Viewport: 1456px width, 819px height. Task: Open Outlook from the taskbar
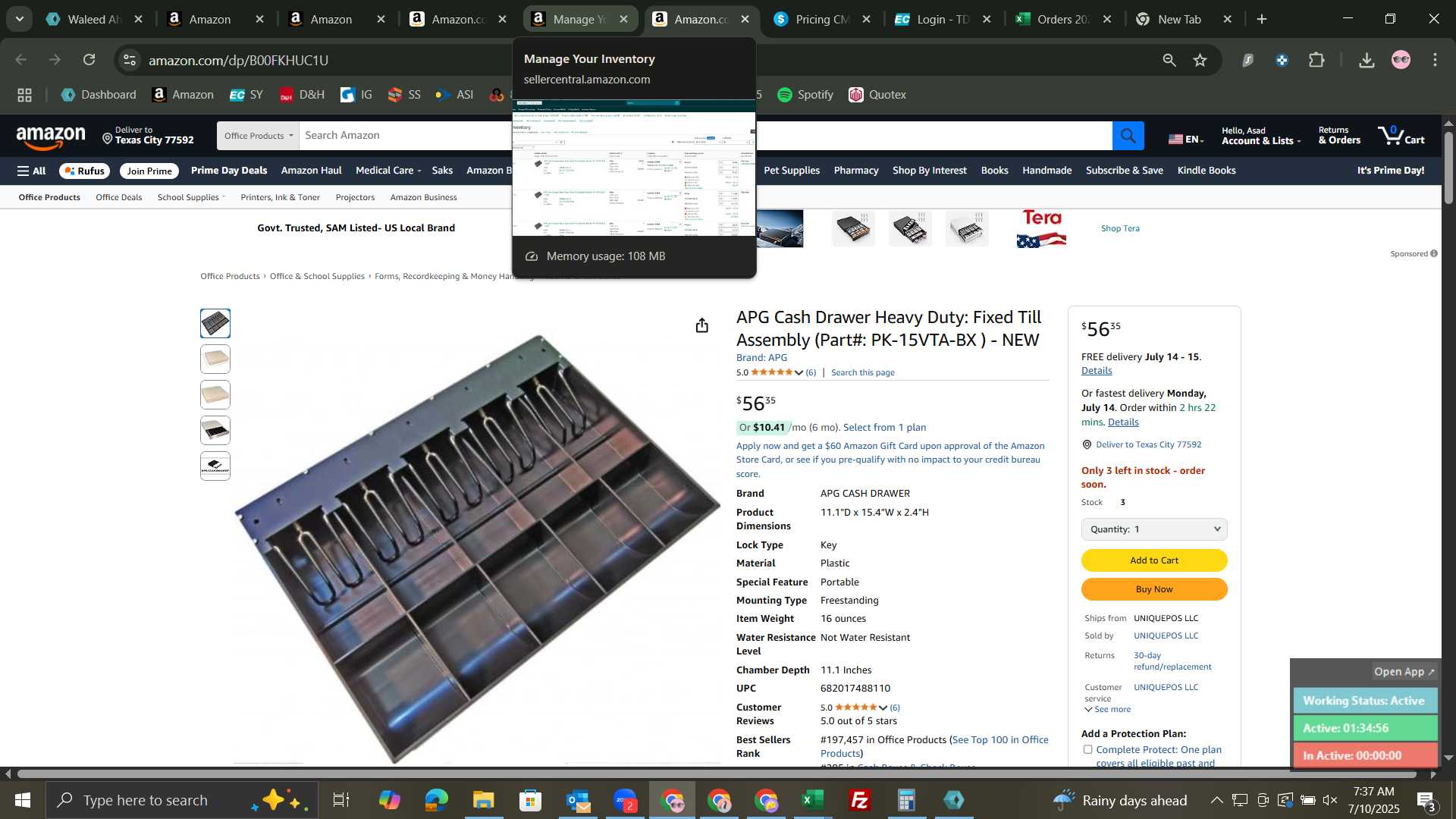577,800
